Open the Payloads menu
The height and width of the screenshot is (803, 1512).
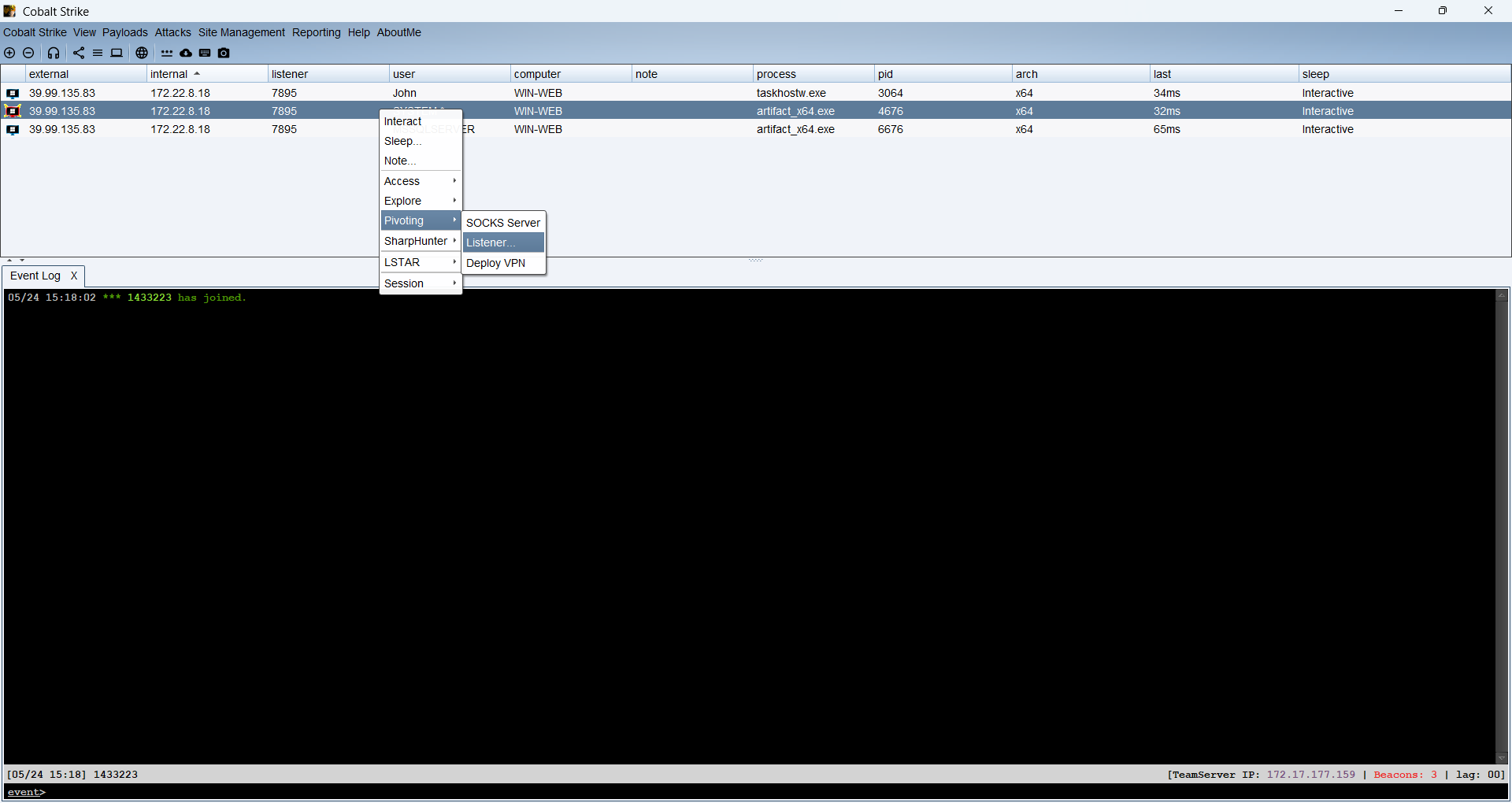(x=125, y=32)
